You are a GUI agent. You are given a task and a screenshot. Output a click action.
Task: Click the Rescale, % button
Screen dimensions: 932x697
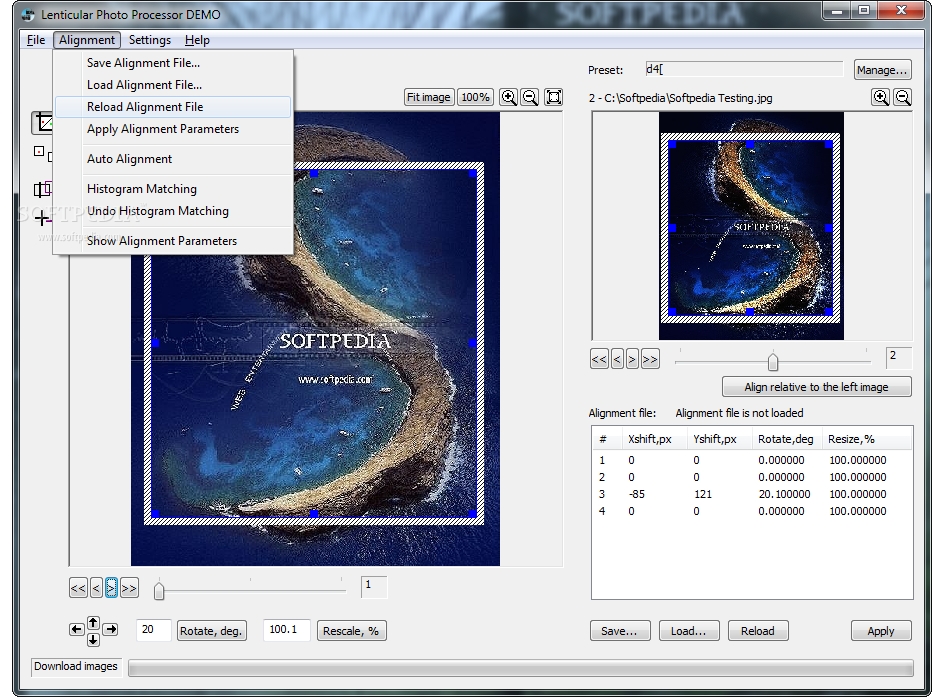click(x=351, y=630)
